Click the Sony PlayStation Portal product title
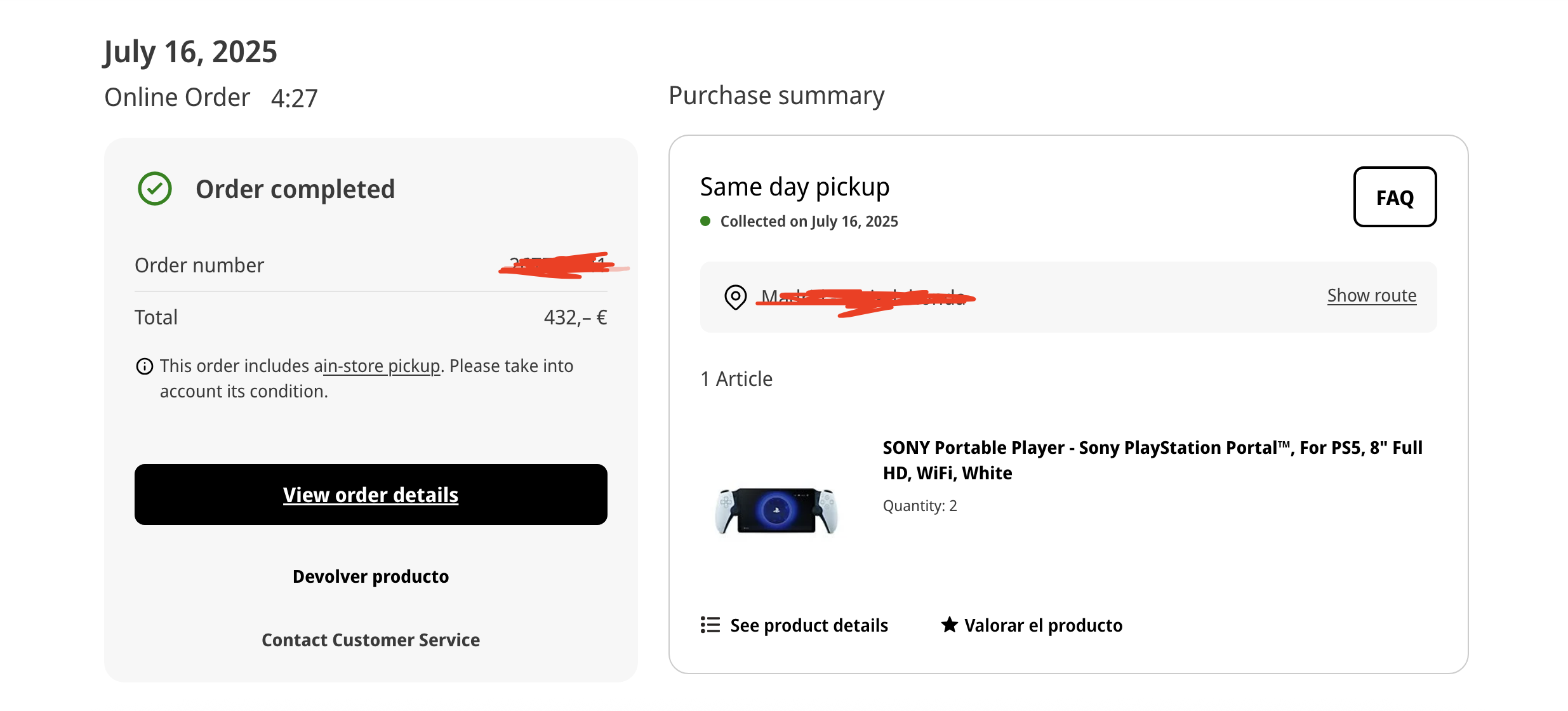Screen dimensions: 1568x711 1152,460
